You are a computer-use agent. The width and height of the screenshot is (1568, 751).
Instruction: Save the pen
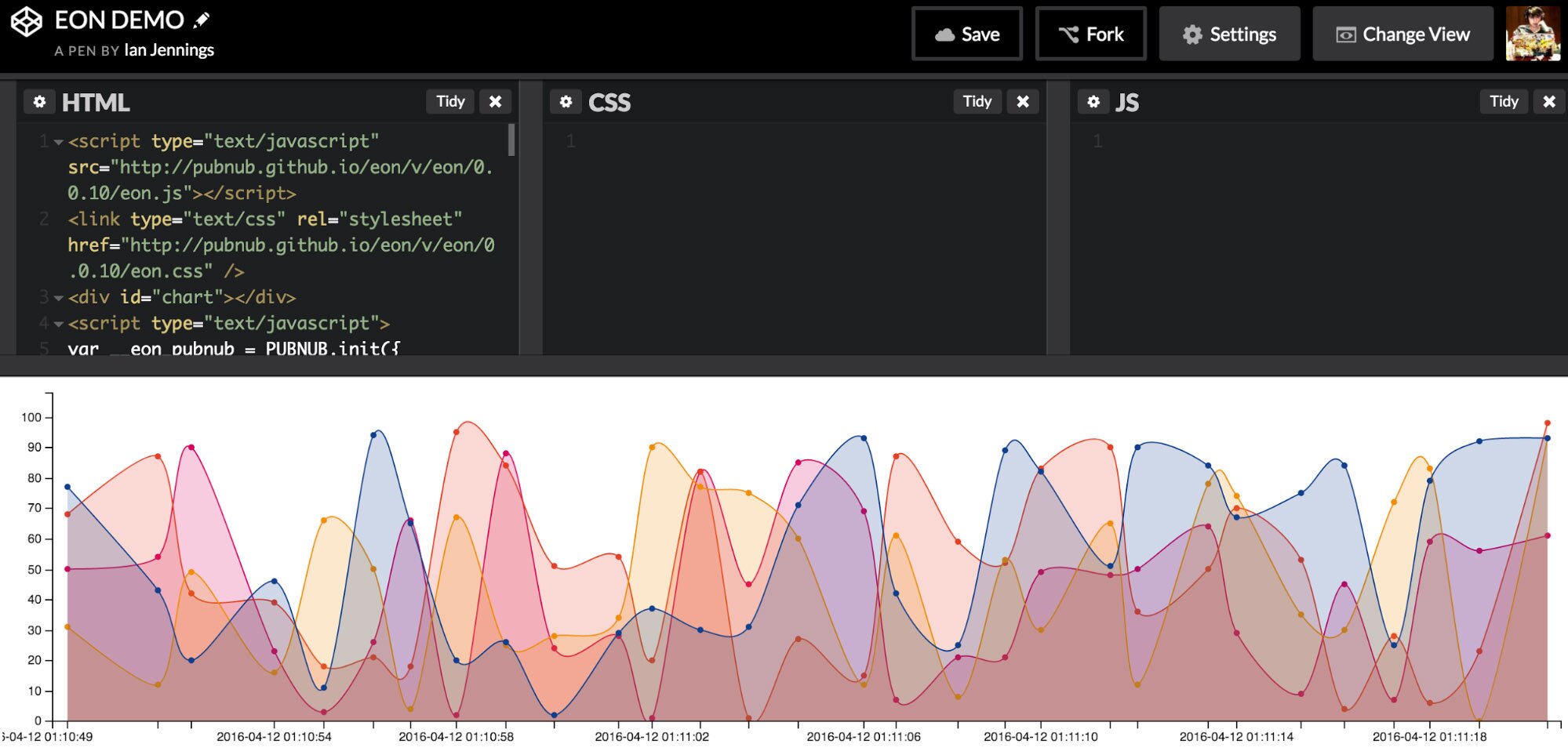click(966, 34)
